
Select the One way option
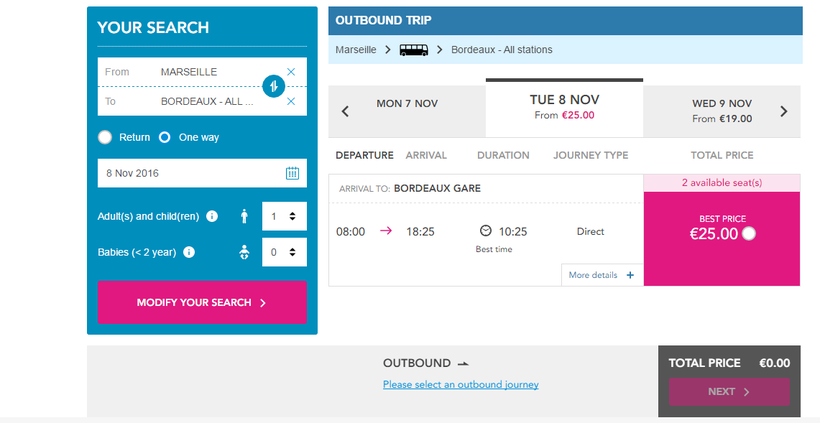tap(165, 137)
